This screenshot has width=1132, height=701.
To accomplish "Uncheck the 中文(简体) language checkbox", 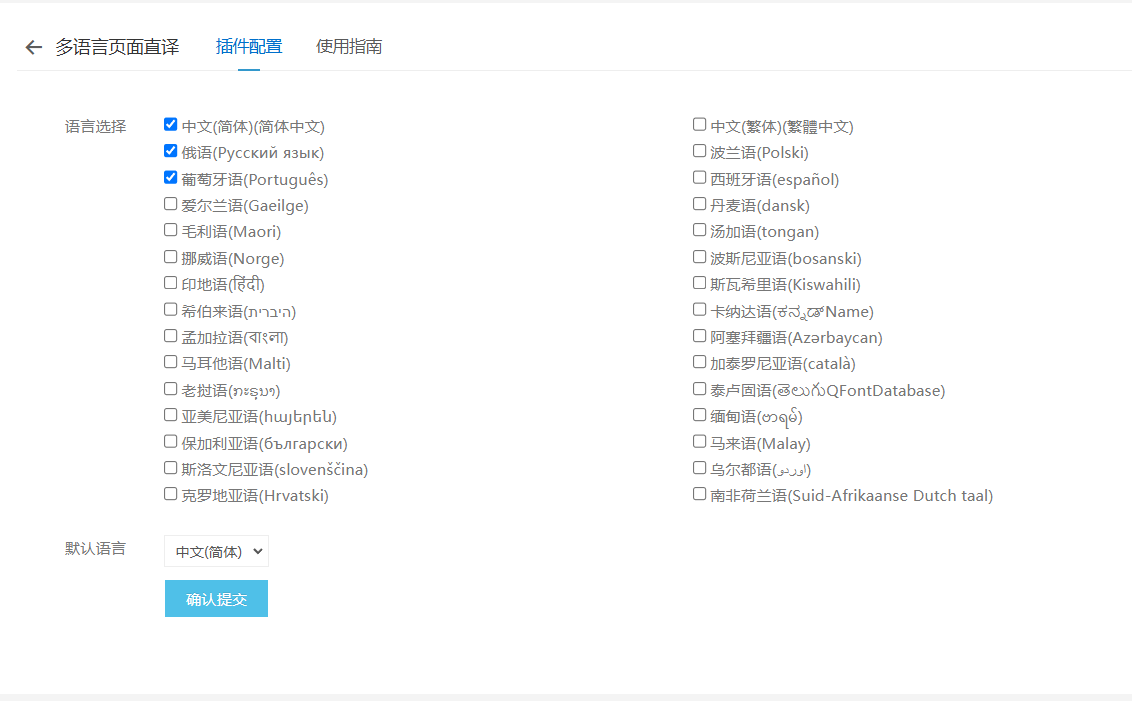I will pos(171,125).
